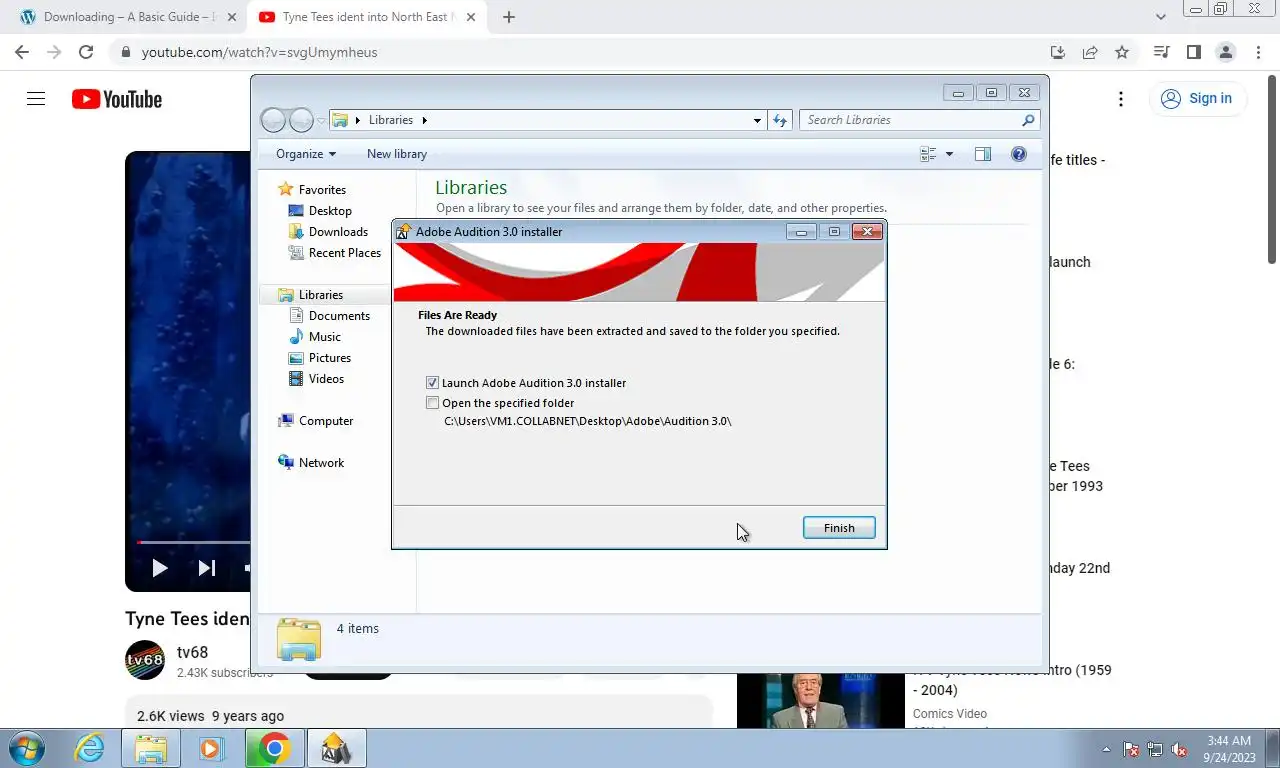Play the YouTube video

pyautogui.click(x=159, y=568)
